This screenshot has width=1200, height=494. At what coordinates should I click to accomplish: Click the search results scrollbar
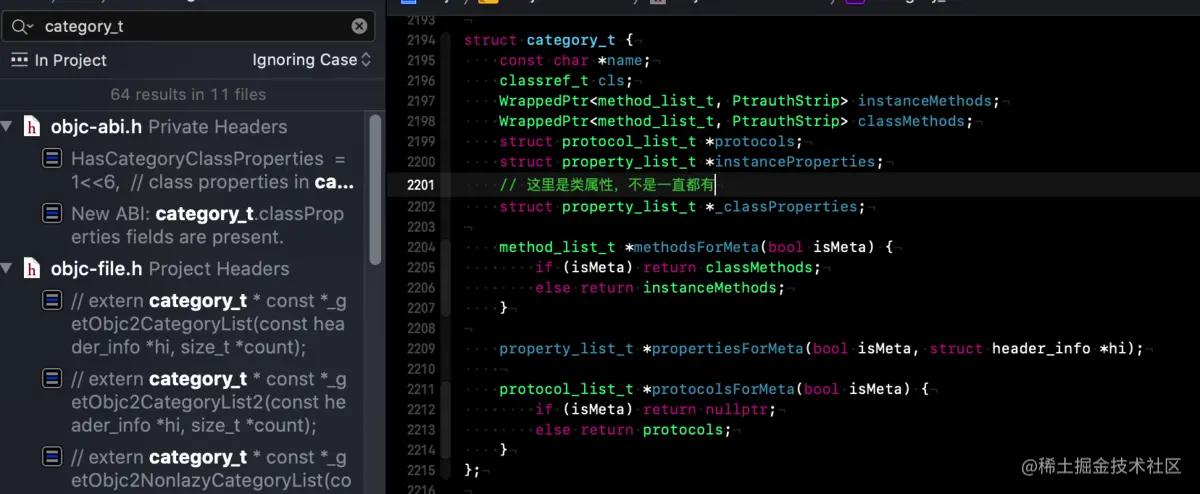click(376, 188)
